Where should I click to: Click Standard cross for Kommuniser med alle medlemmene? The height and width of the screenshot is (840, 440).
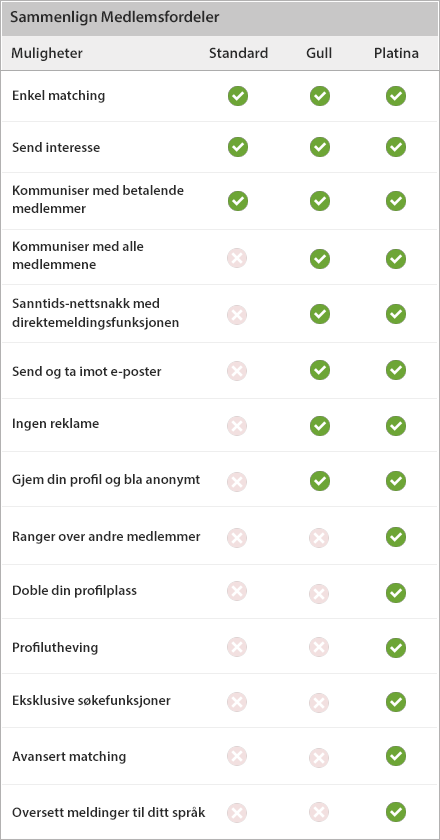click(237, 259)
